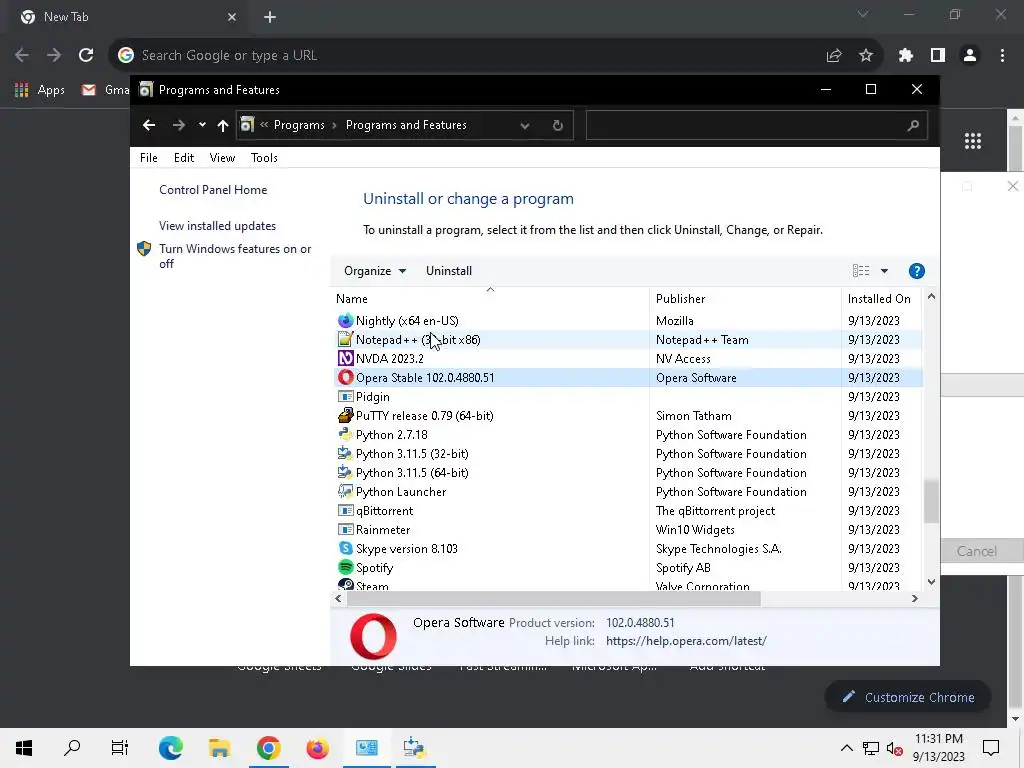Click the qBittorrent program icon
Image resolution: width=1024 pixels, height=768 pixels.
click(345, 511)
